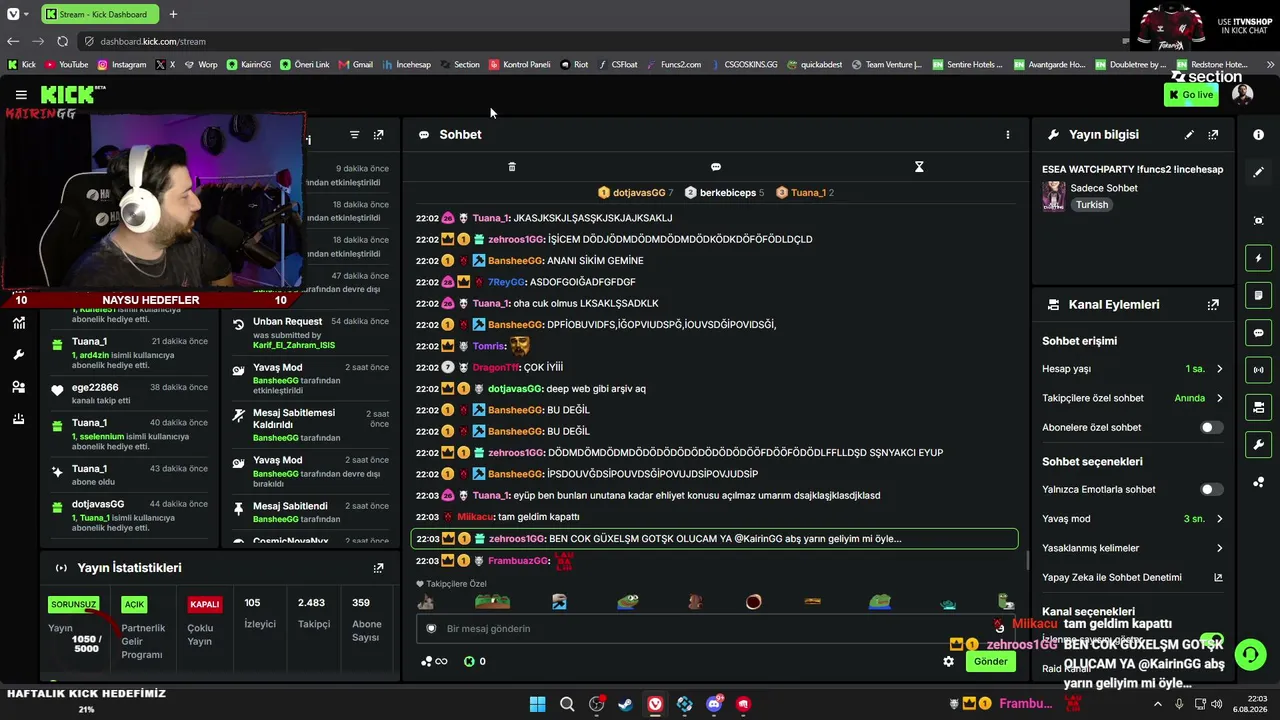Click the lightning bolt sidebar icon
Image resolution: width=1280 pixels, height=720 pixels.
click(1259, 258)
